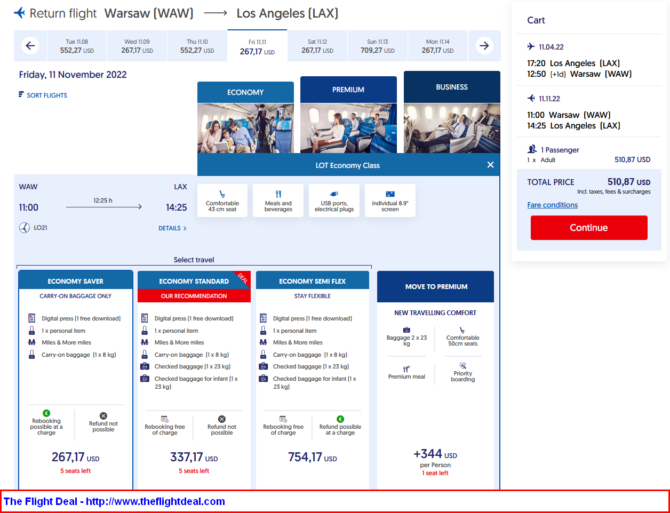Select Tue 11.08 date tab
The image size is (670, 513).
click(x=77, y=46)
